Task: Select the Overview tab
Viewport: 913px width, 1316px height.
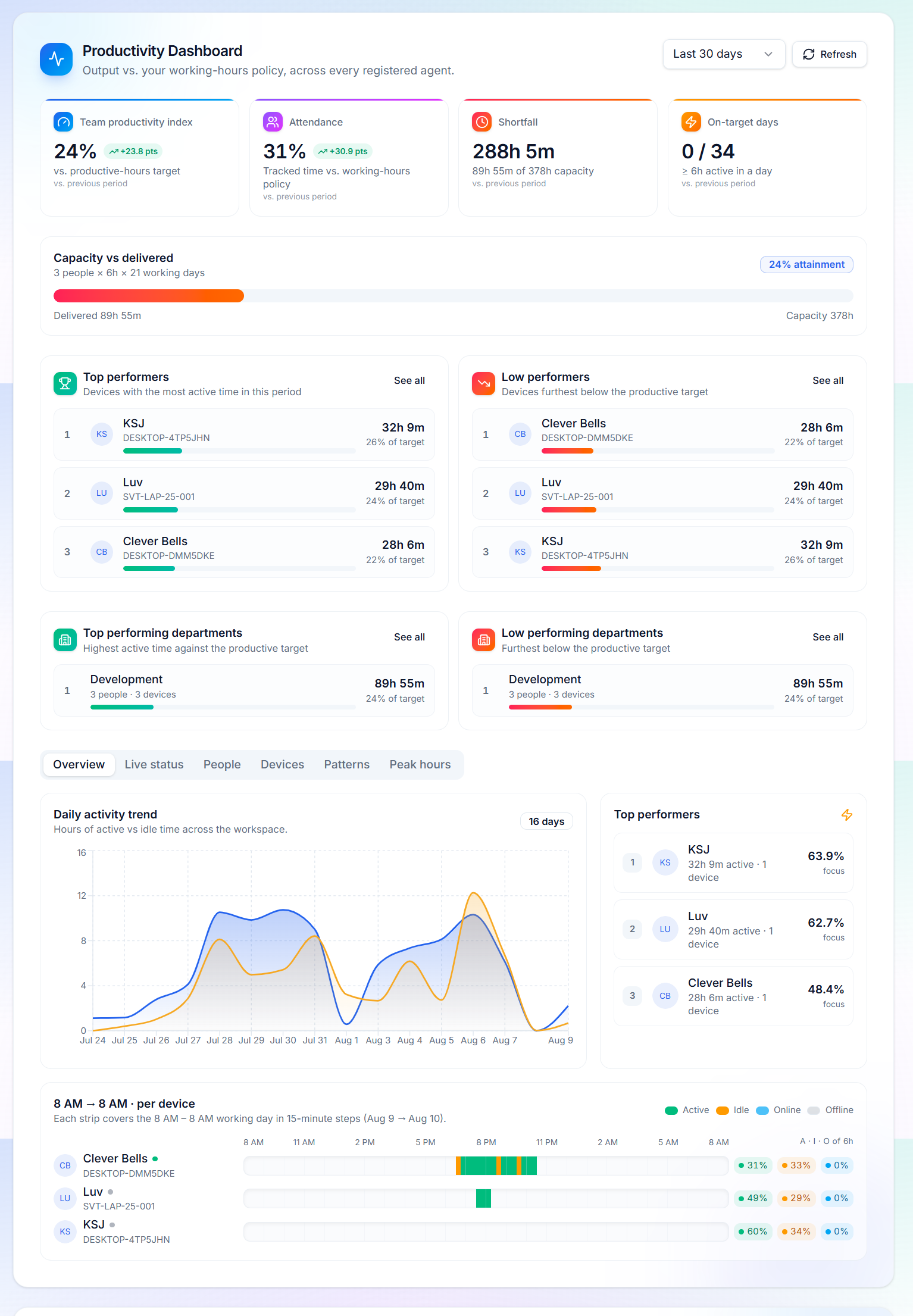Action: pos(79,764)
